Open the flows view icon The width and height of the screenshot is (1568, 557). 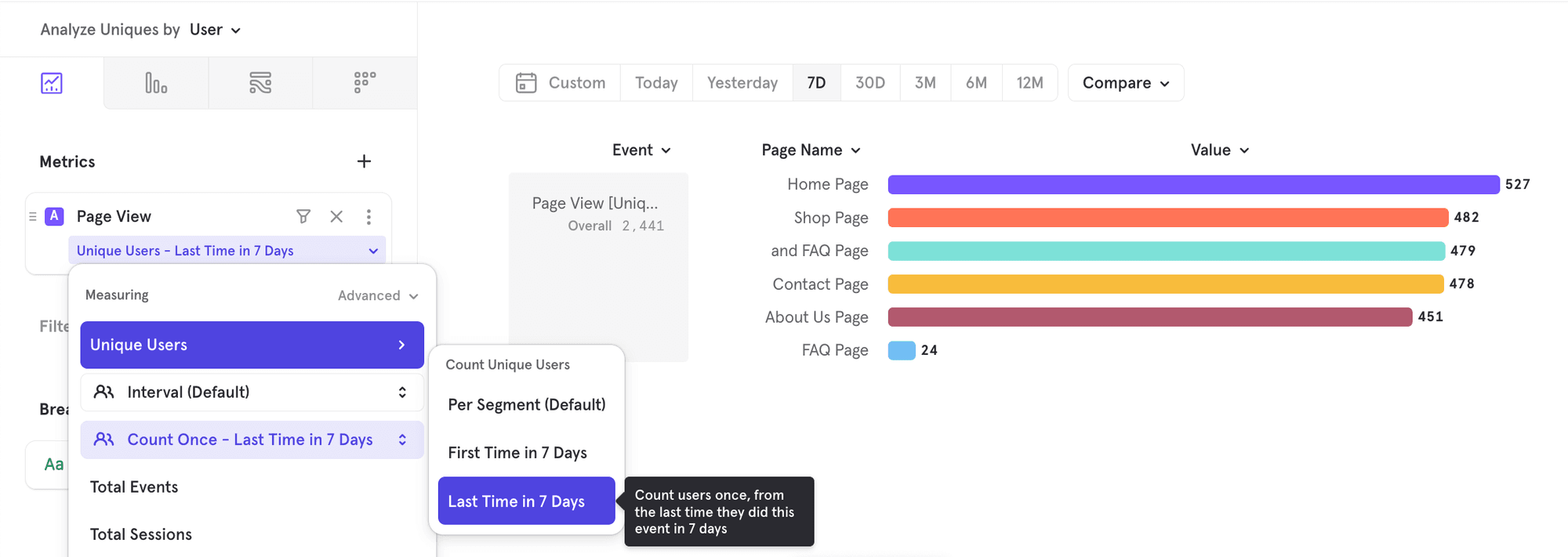(x=260, y=83)
